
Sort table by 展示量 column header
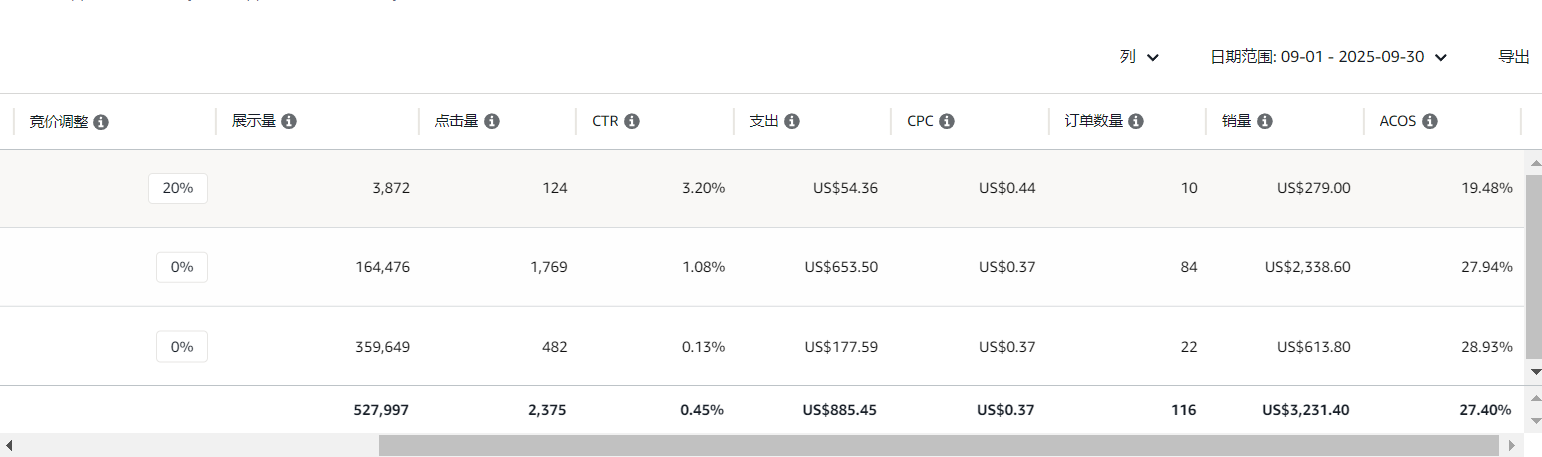pos(254,121)
